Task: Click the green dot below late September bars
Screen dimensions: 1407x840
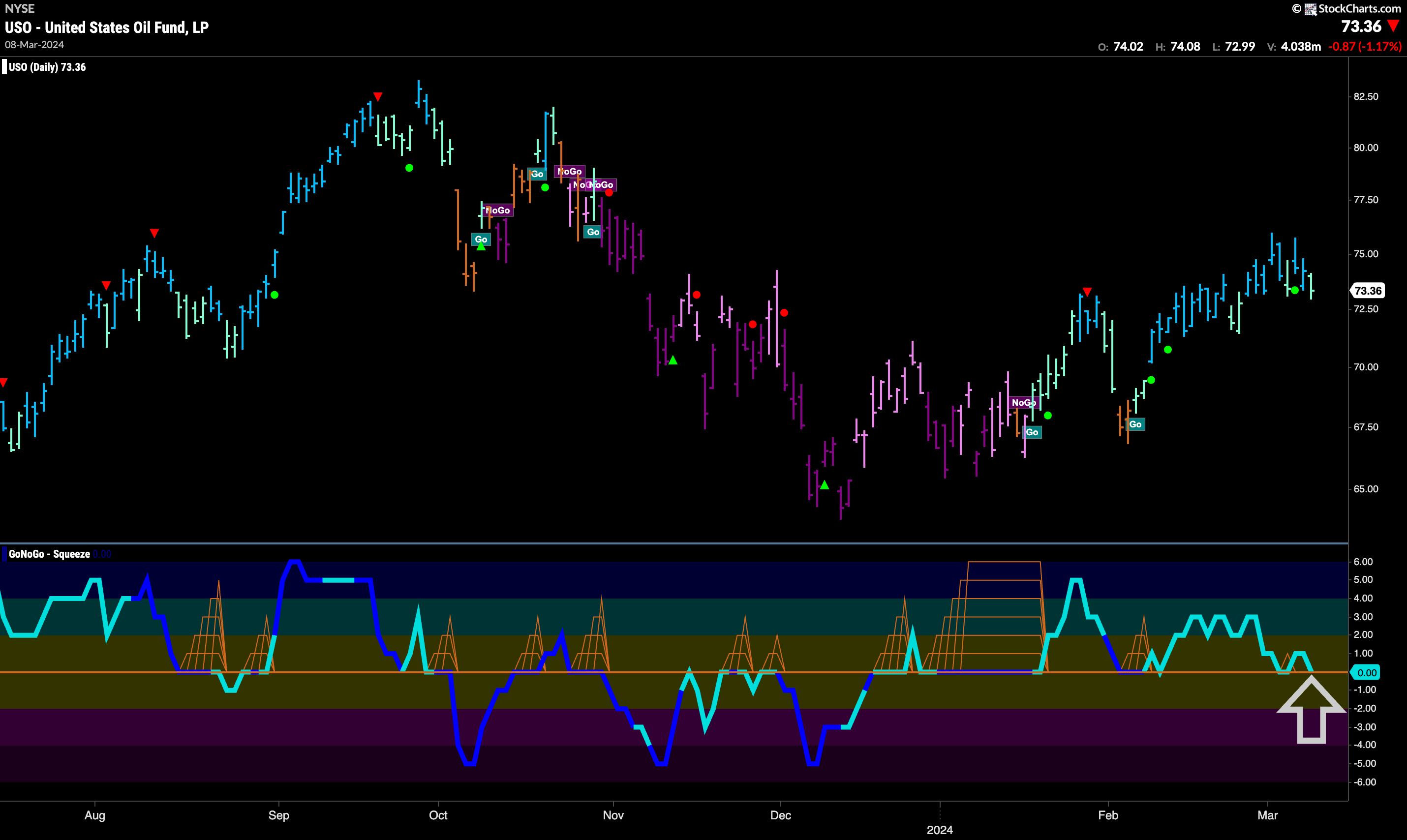Action: (409, 168)
